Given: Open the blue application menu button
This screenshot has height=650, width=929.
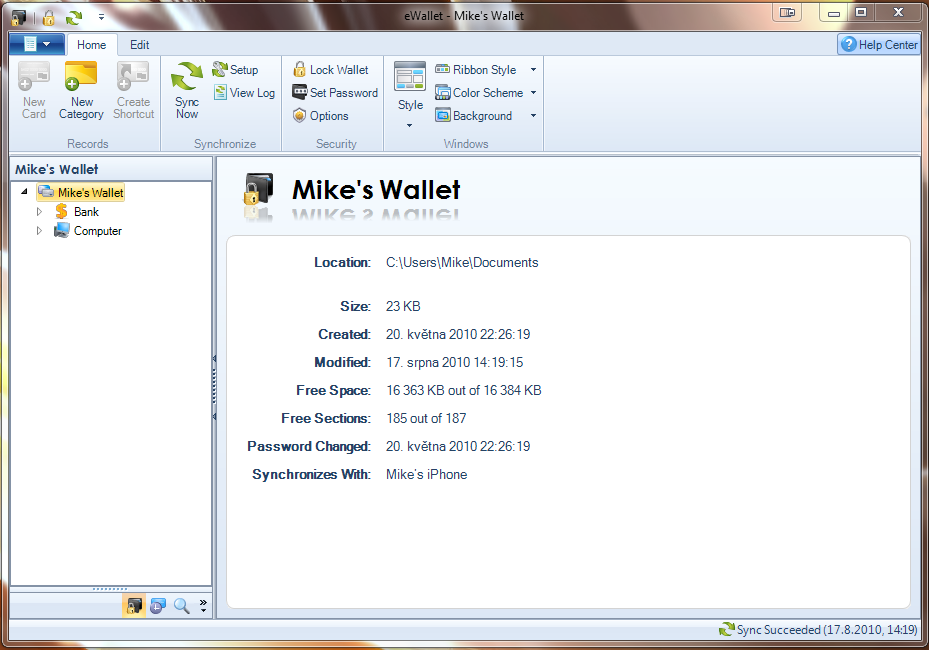Looking at the screenshot, I should [x=37, y=44].
